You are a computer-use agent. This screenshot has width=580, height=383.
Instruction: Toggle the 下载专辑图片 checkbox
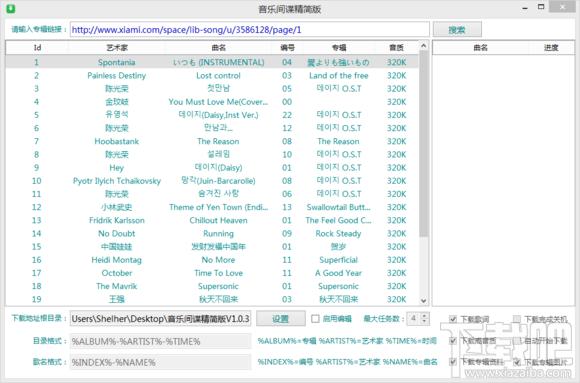click(x=517, y=362)
